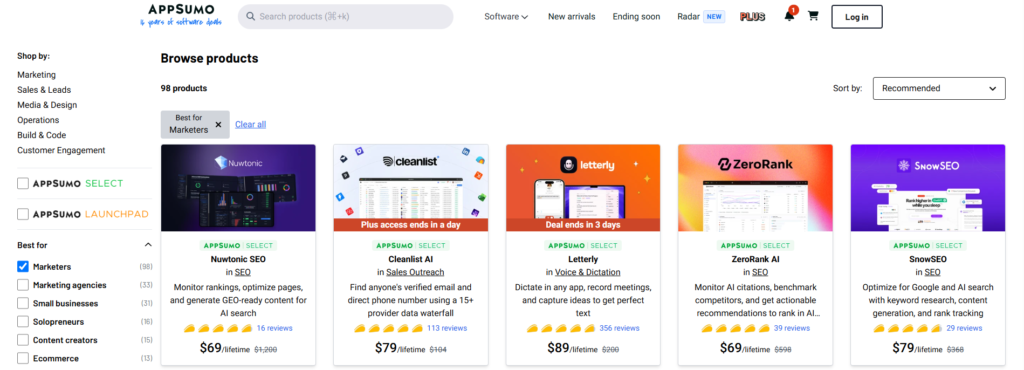Shop by Customer Engagement category
Screen dimensions: 1024x370
[61, 150]
